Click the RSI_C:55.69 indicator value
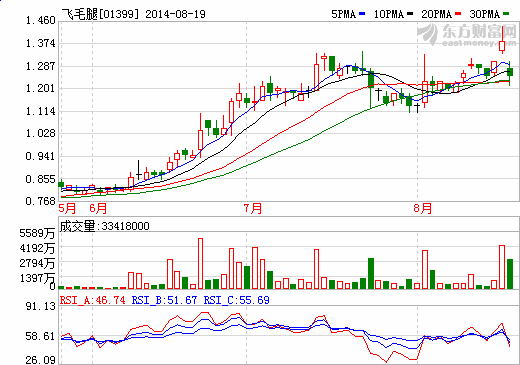 tap(237, 300)
